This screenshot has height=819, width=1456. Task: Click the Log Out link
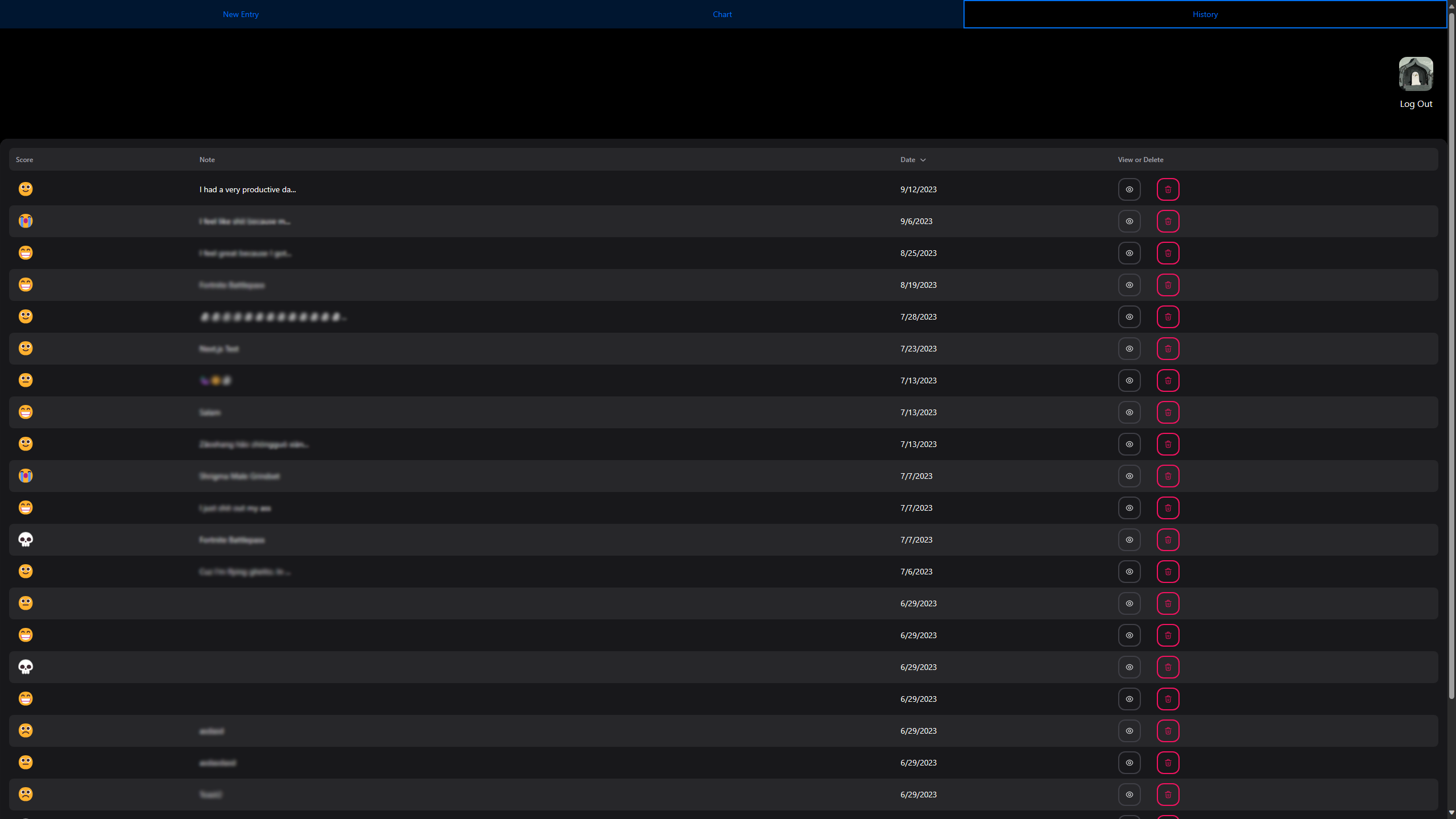[1416, 104]
